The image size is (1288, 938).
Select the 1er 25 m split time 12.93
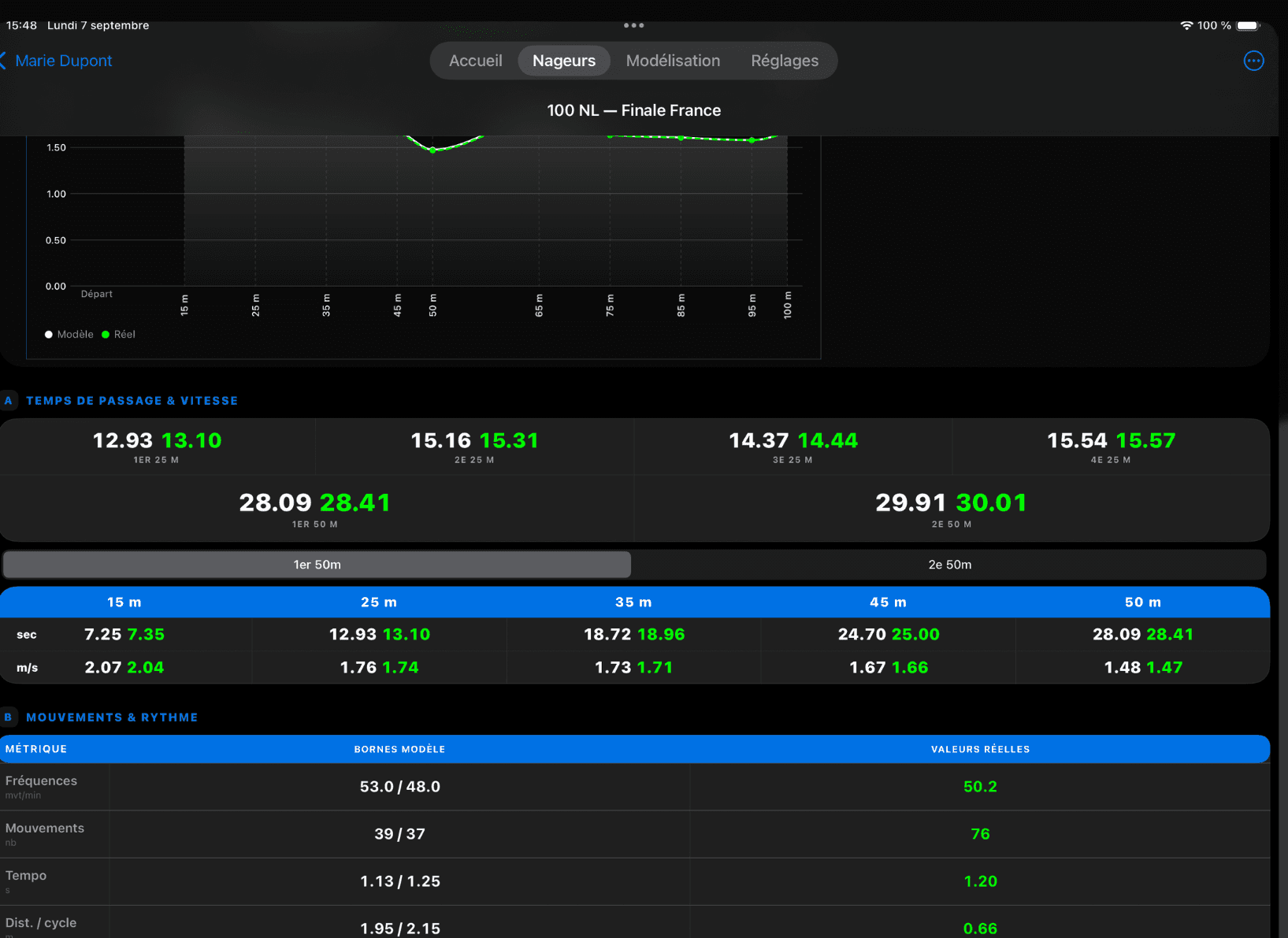coord(123,440)
